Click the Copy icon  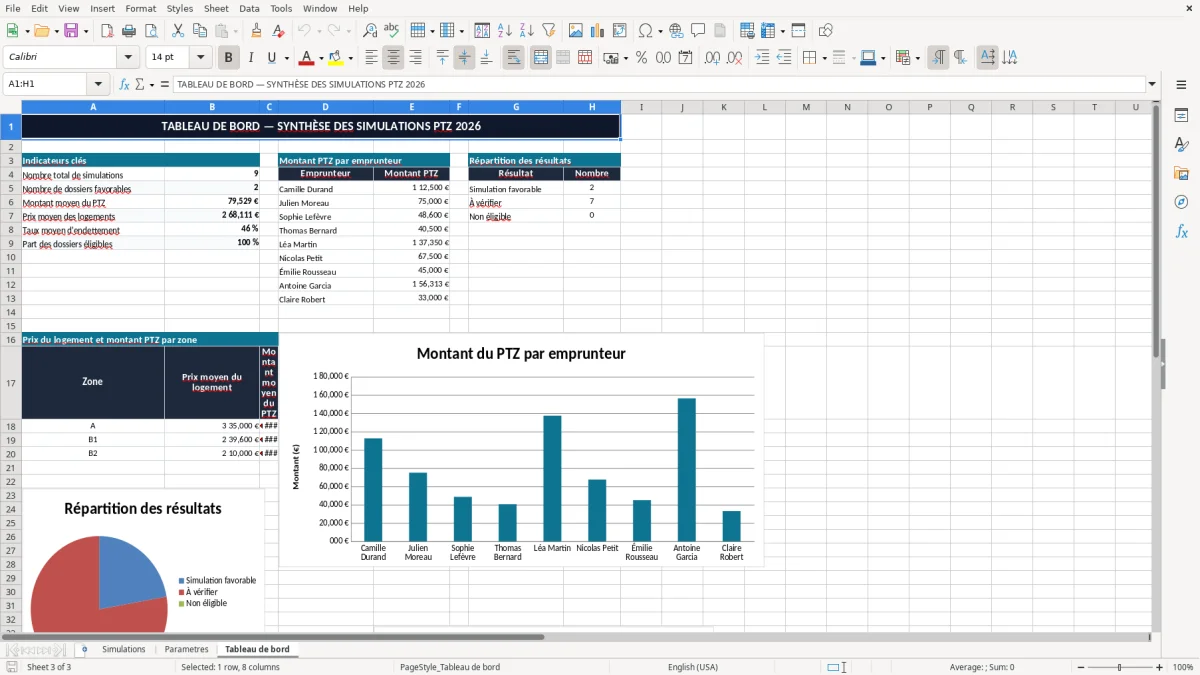pyautogui.click(x=199, y=31)
